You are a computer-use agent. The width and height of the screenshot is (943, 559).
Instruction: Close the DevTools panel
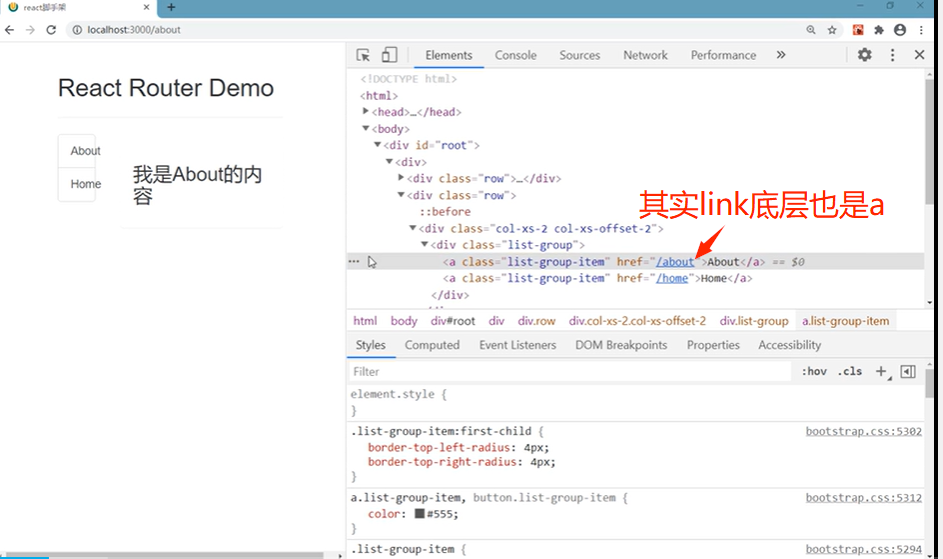[x=920, y=55]
